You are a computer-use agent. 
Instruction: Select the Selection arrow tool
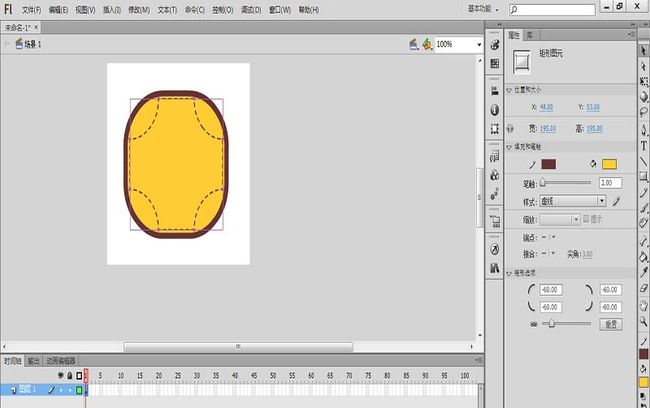coord(643,51)
